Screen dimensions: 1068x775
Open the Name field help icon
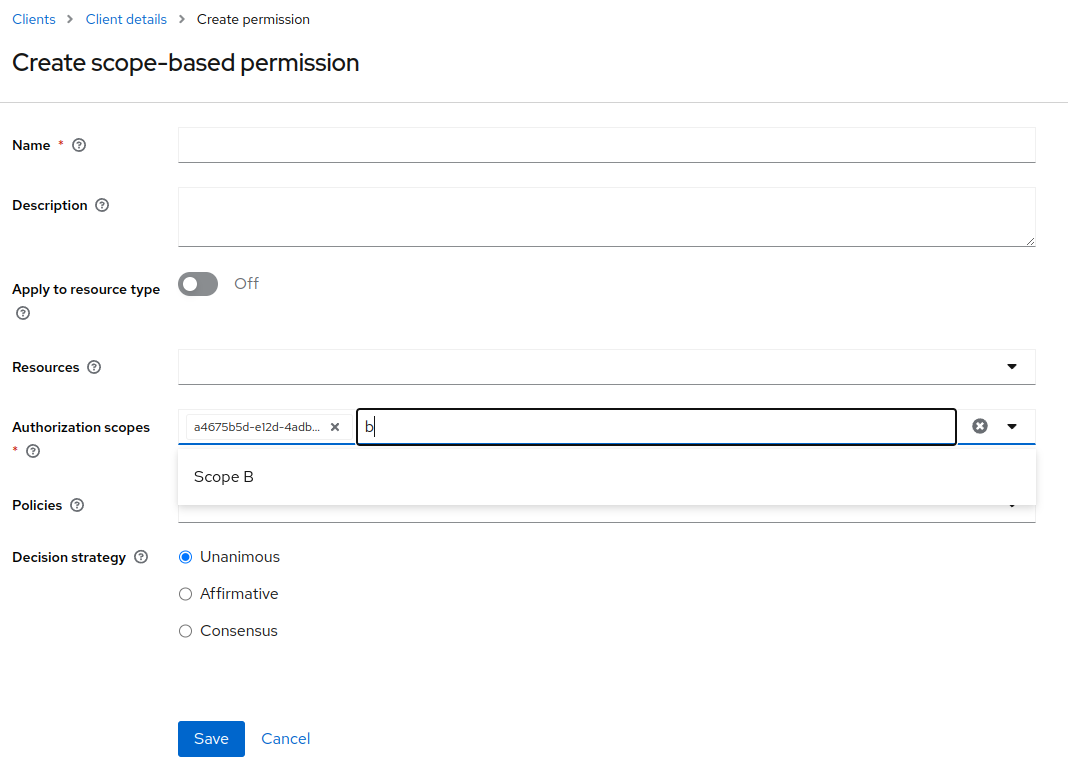[x=79, y=145]
